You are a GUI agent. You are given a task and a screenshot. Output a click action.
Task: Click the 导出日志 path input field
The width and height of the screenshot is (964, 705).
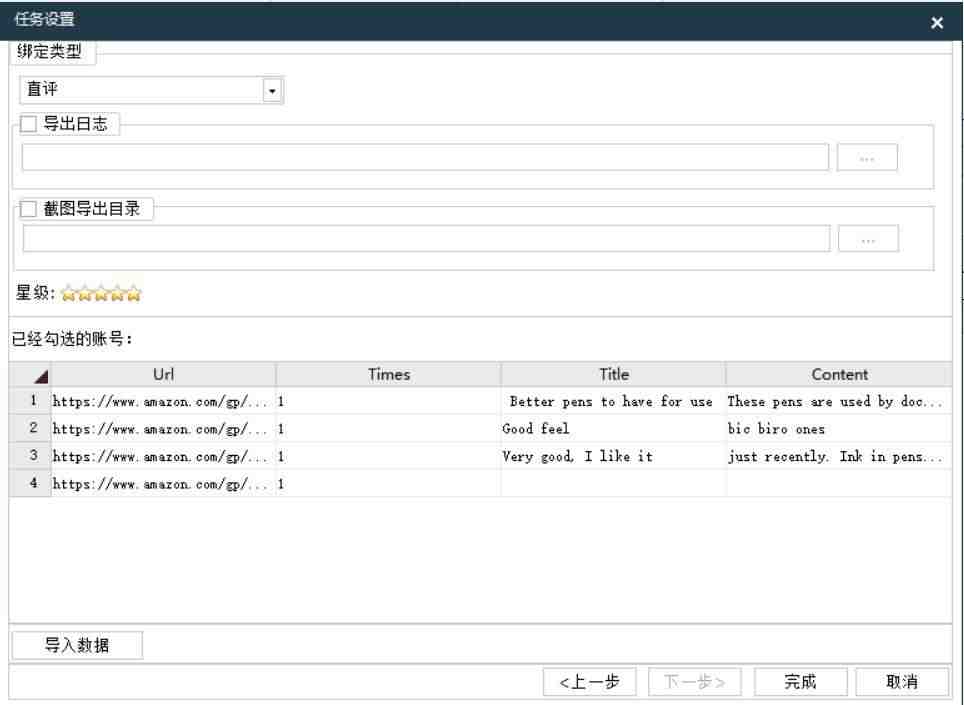click(x=425, y=157)
